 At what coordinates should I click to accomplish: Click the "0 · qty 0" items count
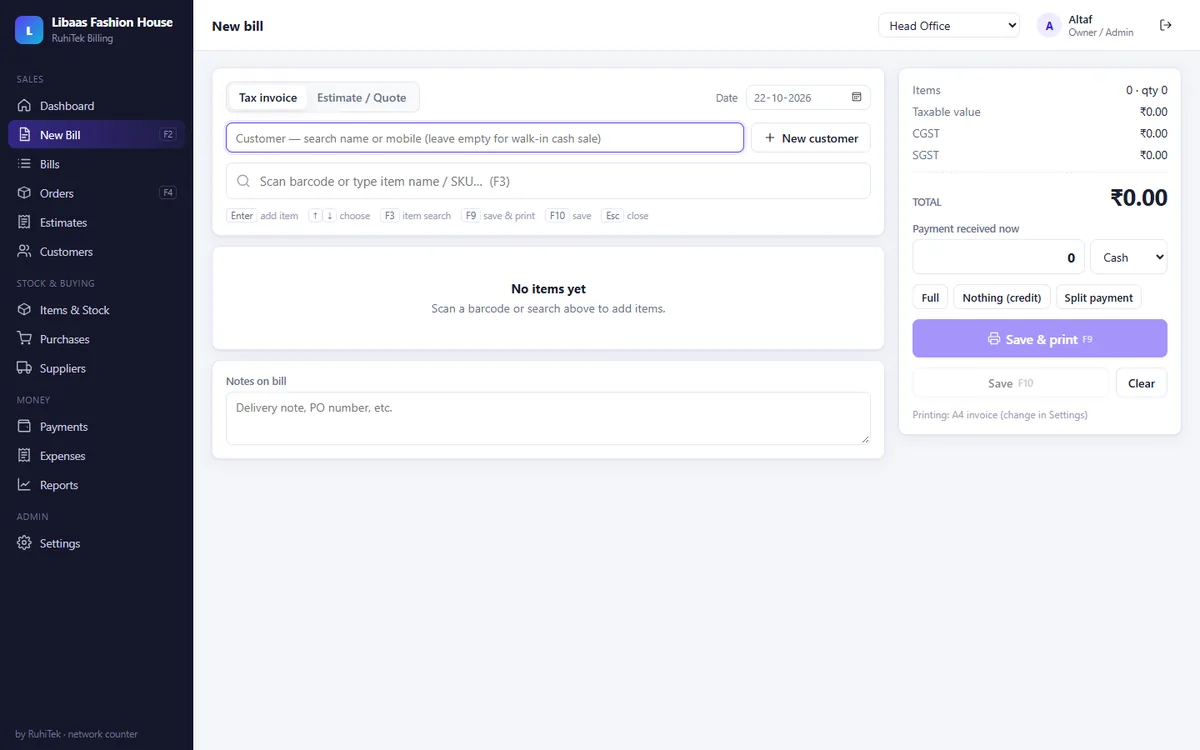coord(1147,90)
